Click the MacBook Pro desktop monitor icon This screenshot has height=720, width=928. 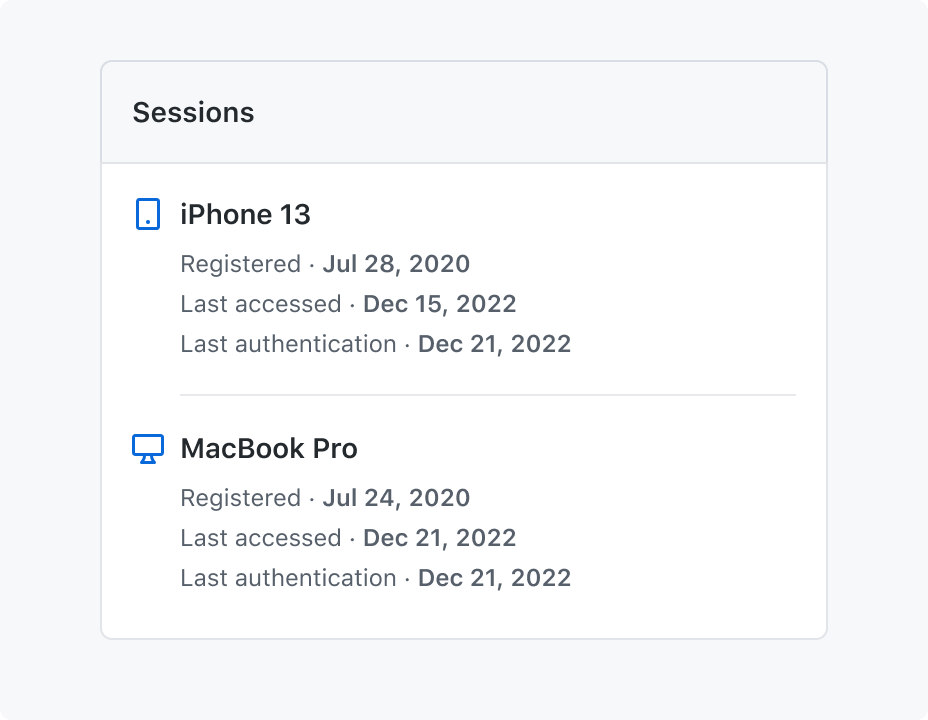coord(148,449)
